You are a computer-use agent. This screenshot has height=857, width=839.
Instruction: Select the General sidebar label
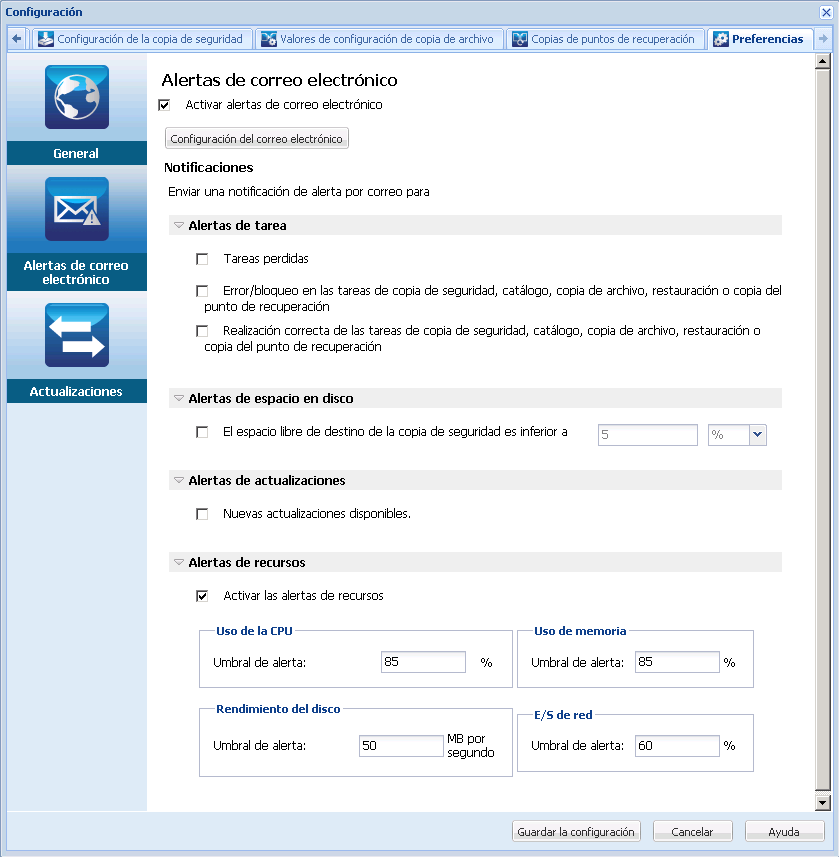[76, 154]
